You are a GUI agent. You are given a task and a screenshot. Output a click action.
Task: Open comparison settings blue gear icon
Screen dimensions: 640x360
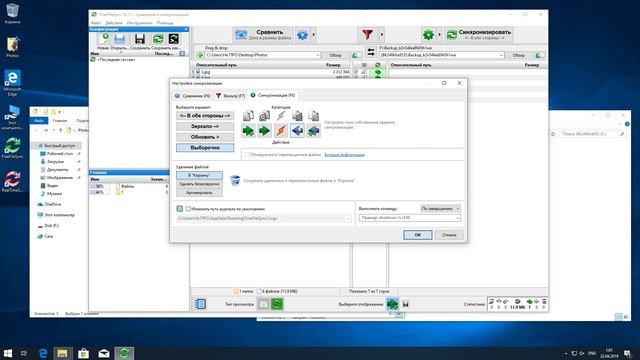(x=302, y=35)
